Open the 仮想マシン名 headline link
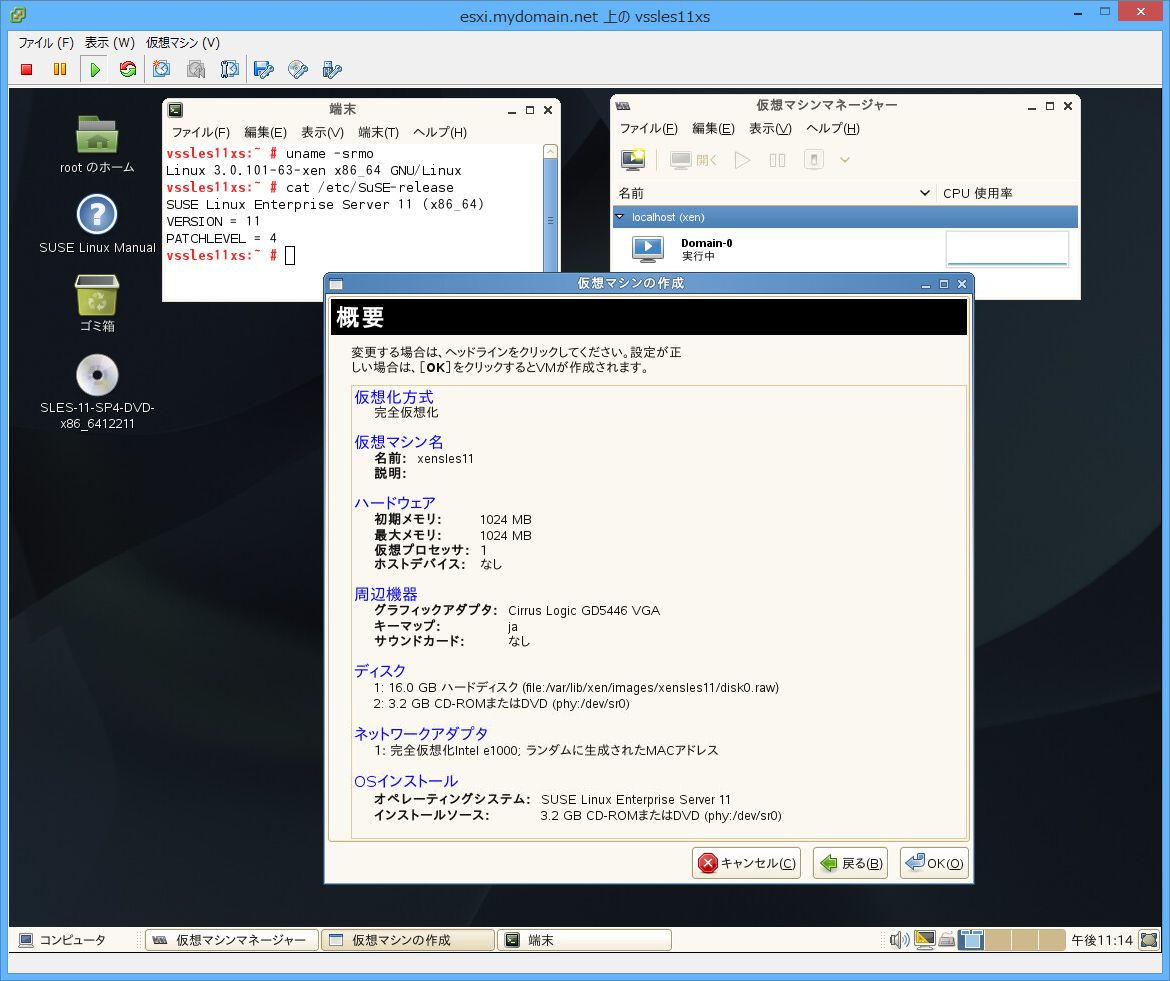1170x981 pixels. 398,442
